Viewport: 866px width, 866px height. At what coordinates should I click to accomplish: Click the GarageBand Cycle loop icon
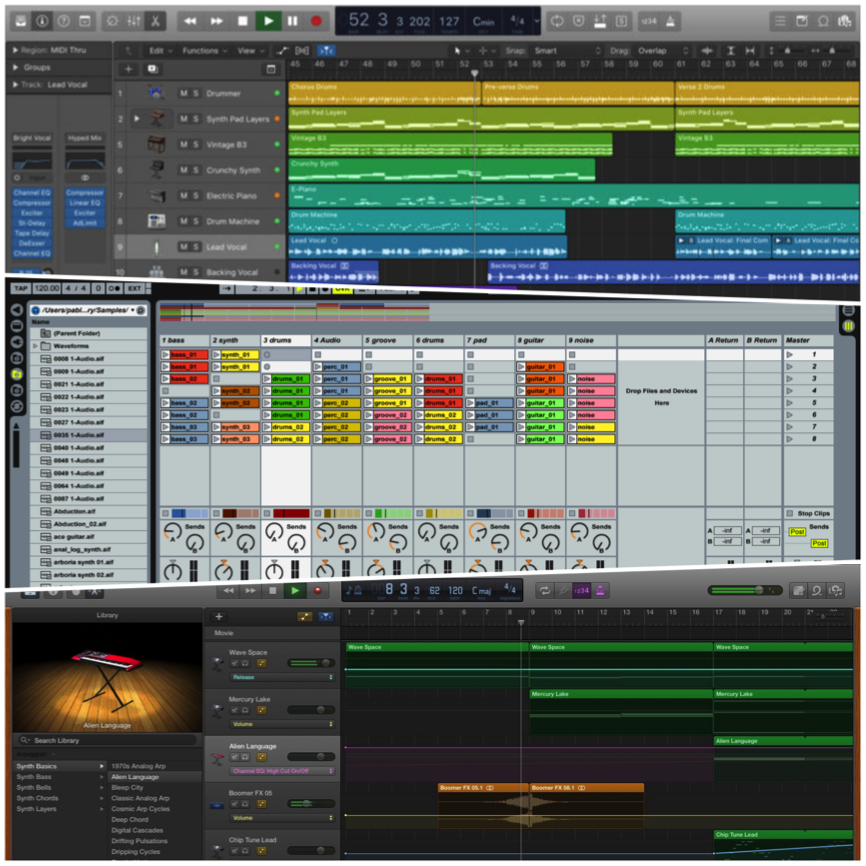coord(545,590)
